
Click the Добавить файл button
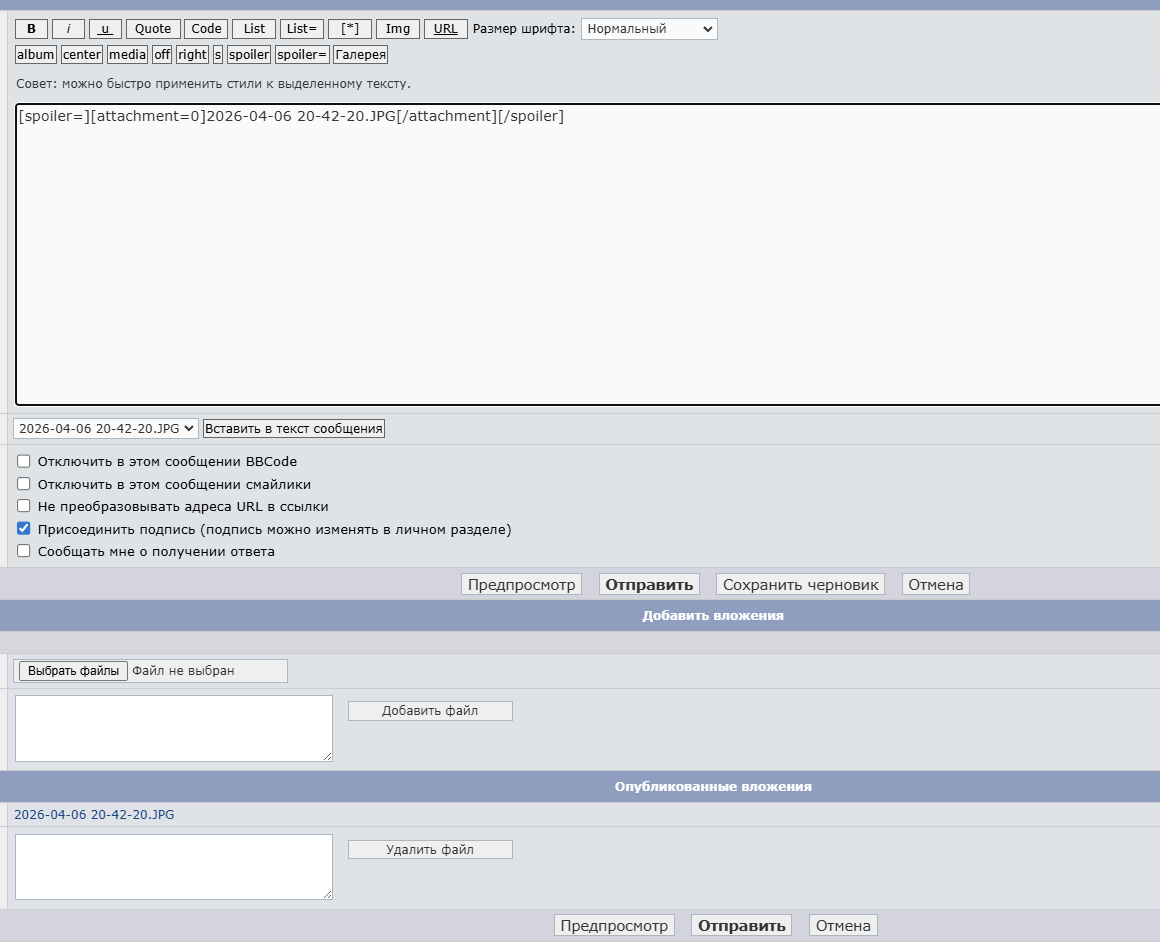pos(430,711)
